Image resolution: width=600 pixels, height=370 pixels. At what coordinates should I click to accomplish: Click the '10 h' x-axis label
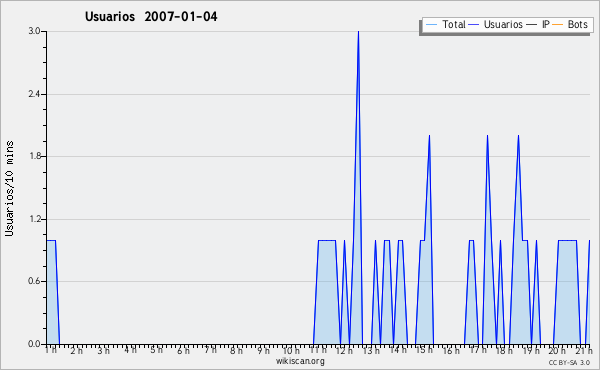point(291,350)
